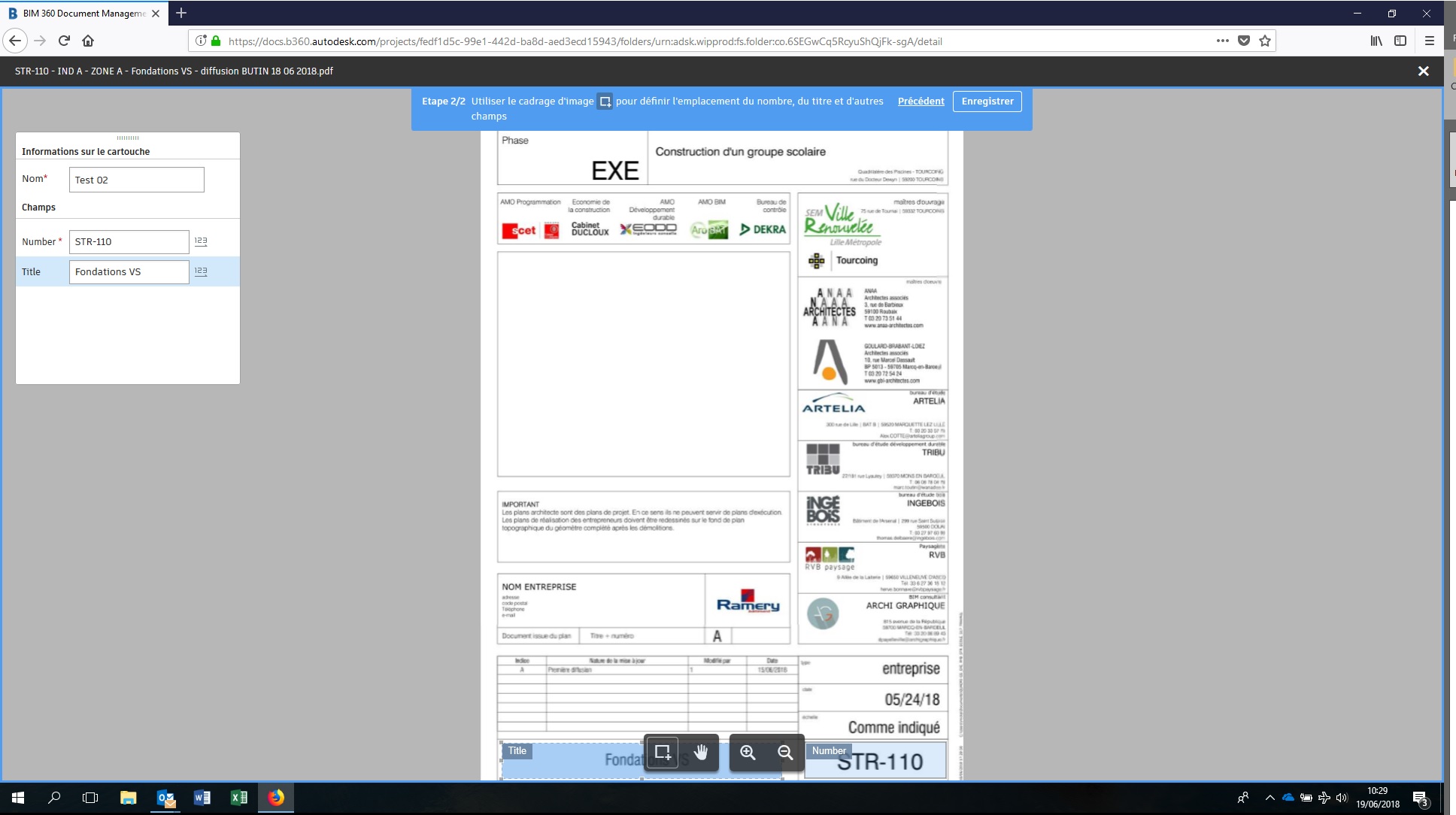The height and width of the screenshot is (815, 1456).
Task: Toggle the browser sidebar panel
Action: (x=1400, y=41)
